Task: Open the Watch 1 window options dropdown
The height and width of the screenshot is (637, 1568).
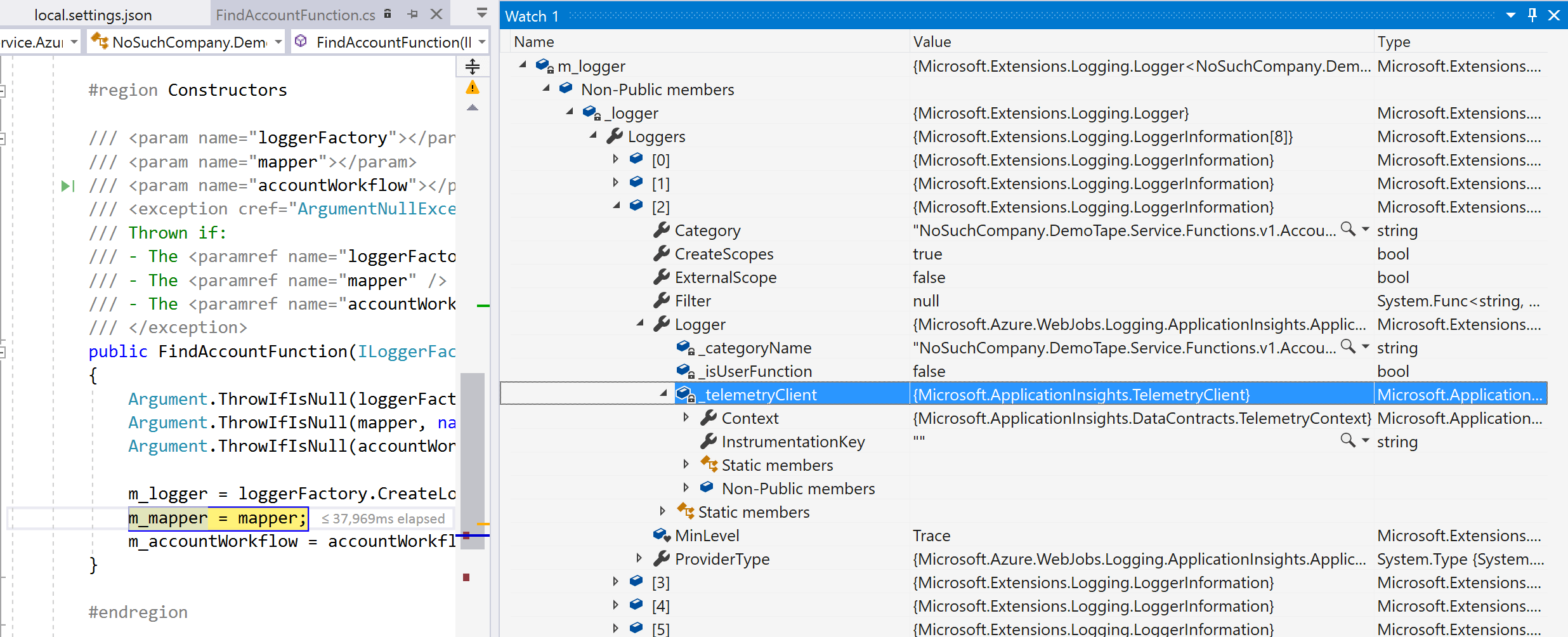Action: tap(1511, 15)
